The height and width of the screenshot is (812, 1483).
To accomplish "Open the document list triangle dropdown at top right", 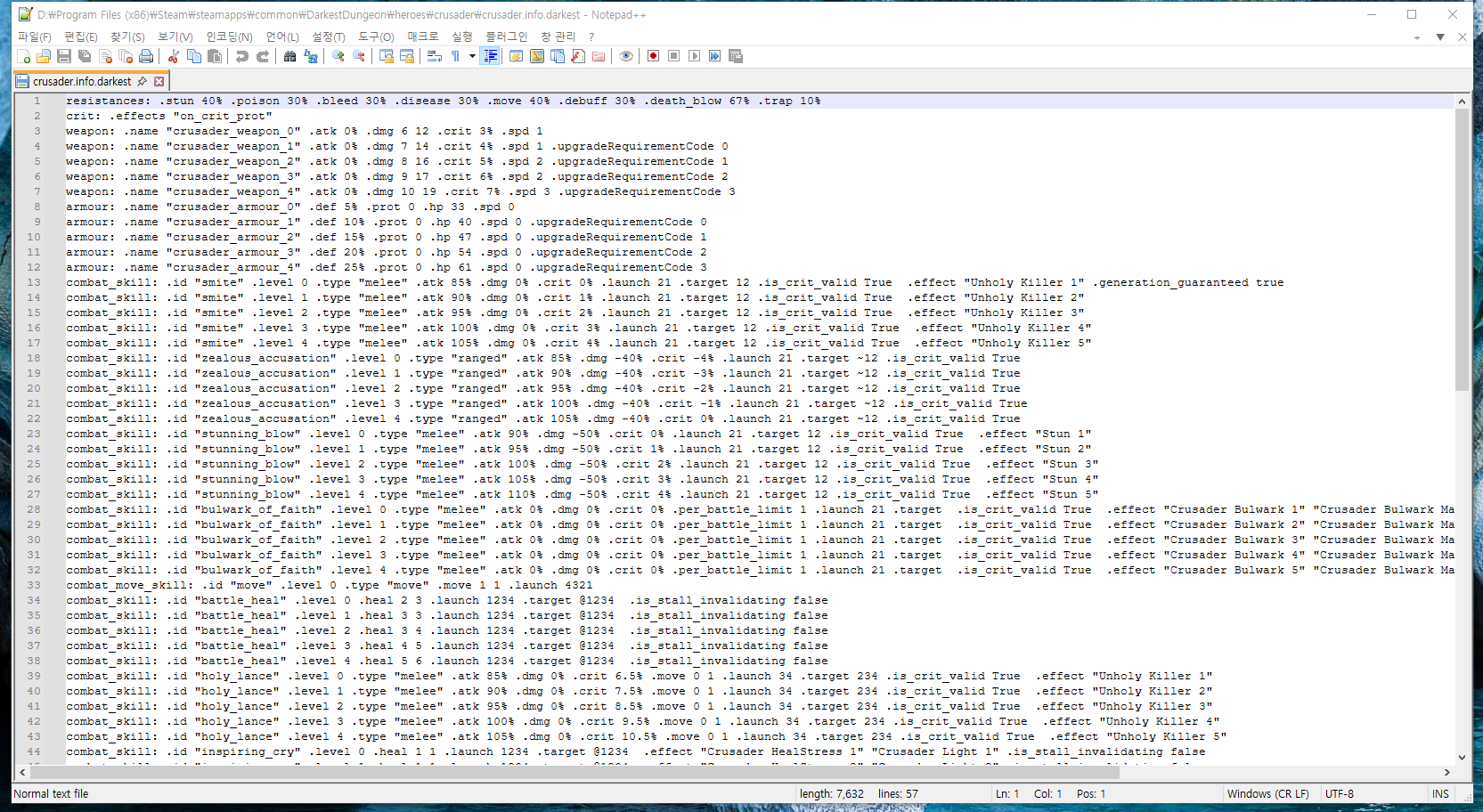I will [x=1440, y=37].
